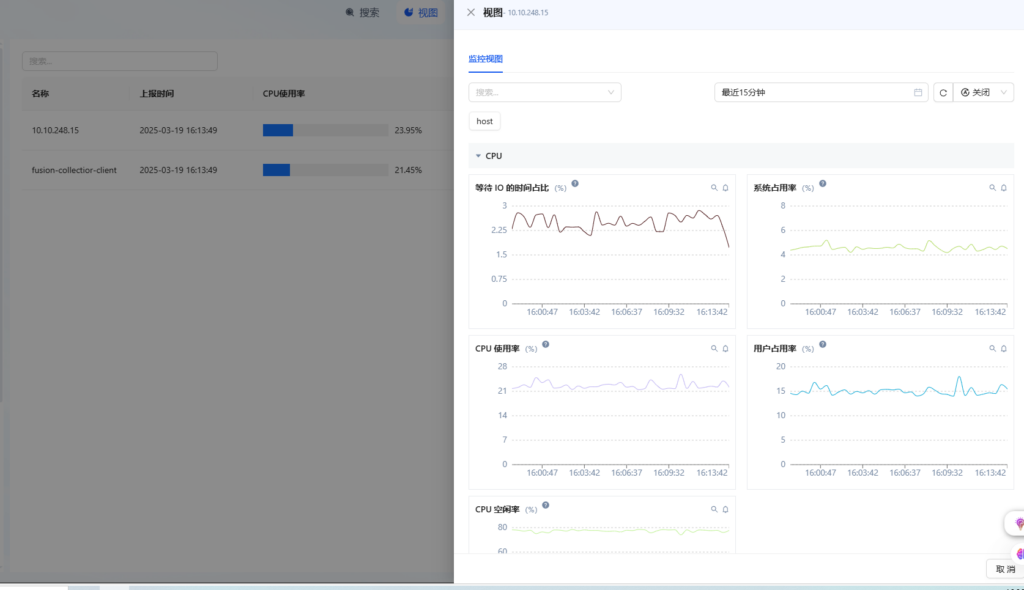Zoom into the 系统占用率 chart
This screenshot has width=1024, height=590.
point(992,188)
